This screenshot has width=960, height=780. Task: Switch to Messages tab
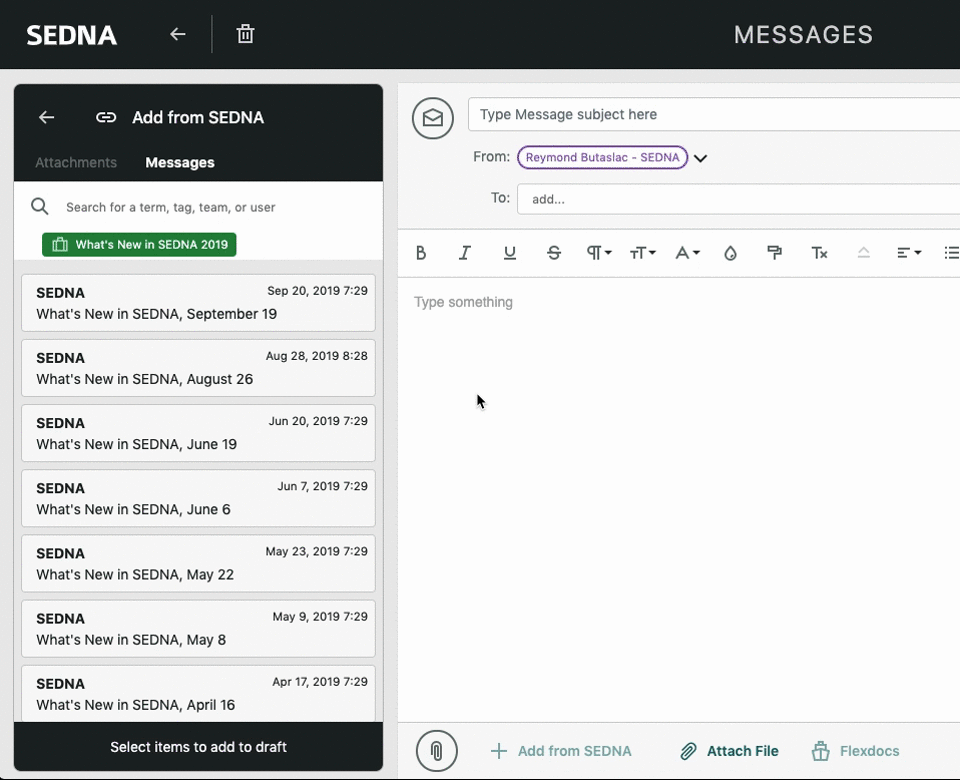[x=180, y=162]
